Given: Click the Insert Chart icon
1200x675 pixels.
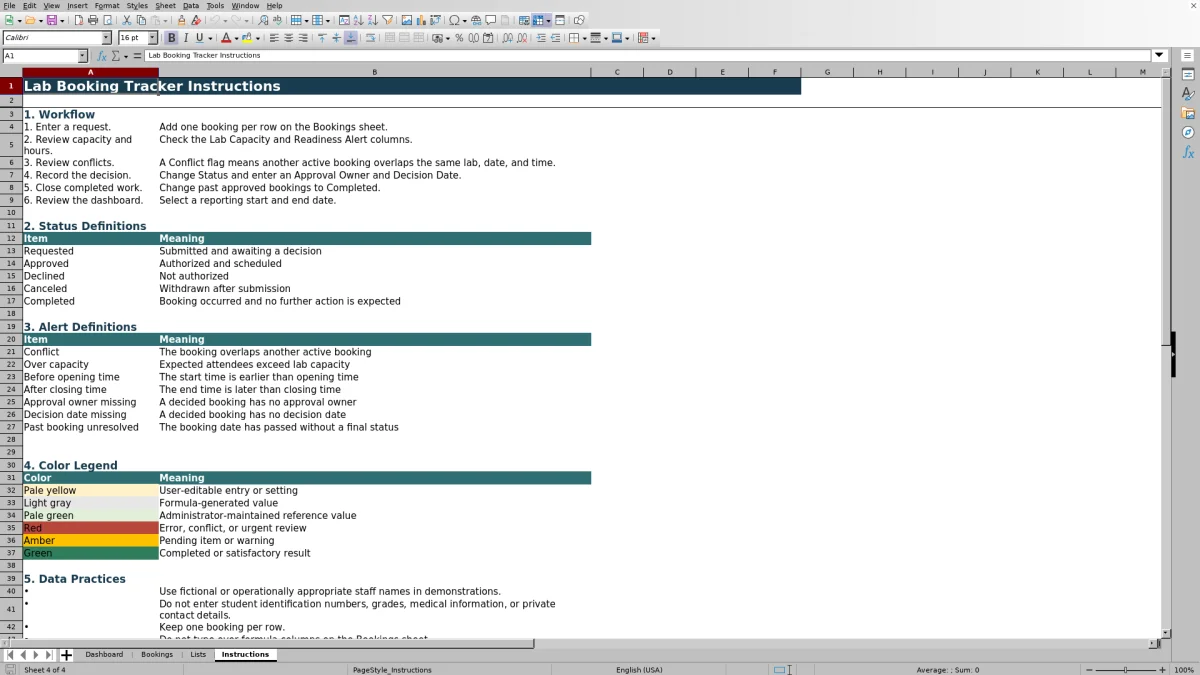Looking at the screenshot, I should tap(420, 20).
